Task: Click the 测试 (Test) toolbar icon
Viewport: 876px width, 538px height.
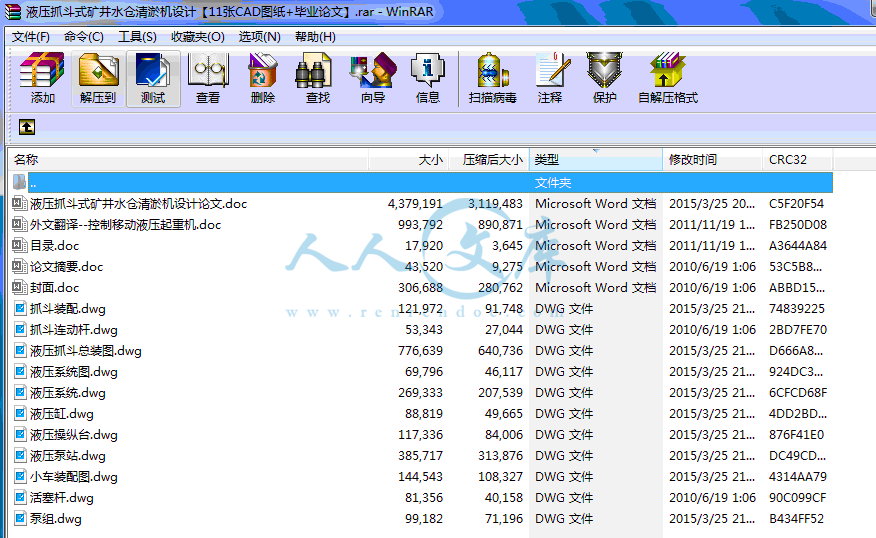Action: point(153,70)
